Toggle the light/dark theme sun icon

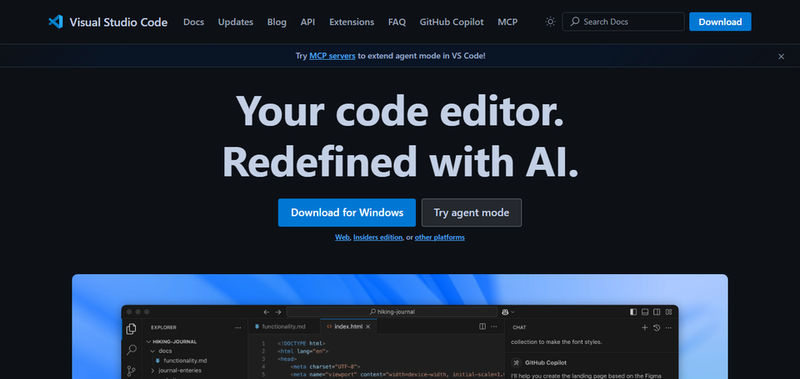pyautogui.click(x=550, y=22)
